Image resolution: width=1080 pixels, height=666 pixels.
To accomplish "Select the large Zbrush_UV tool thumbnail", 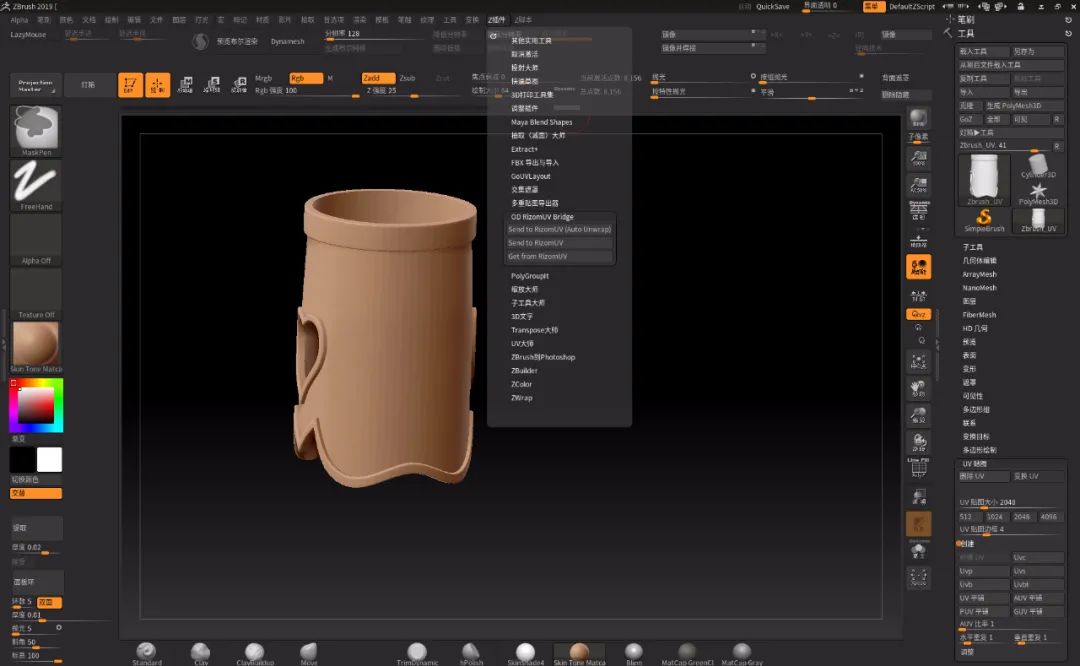I will click(984, 179).
